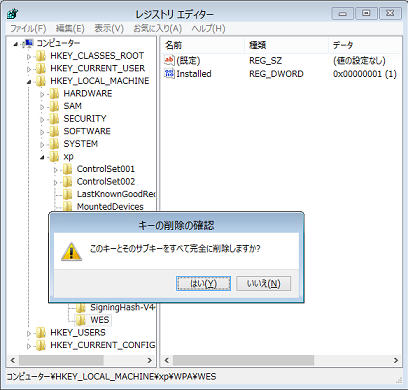Sort by the 種類 column header
Viewport: 408px width, 390px height.
(x=286, y=45)
